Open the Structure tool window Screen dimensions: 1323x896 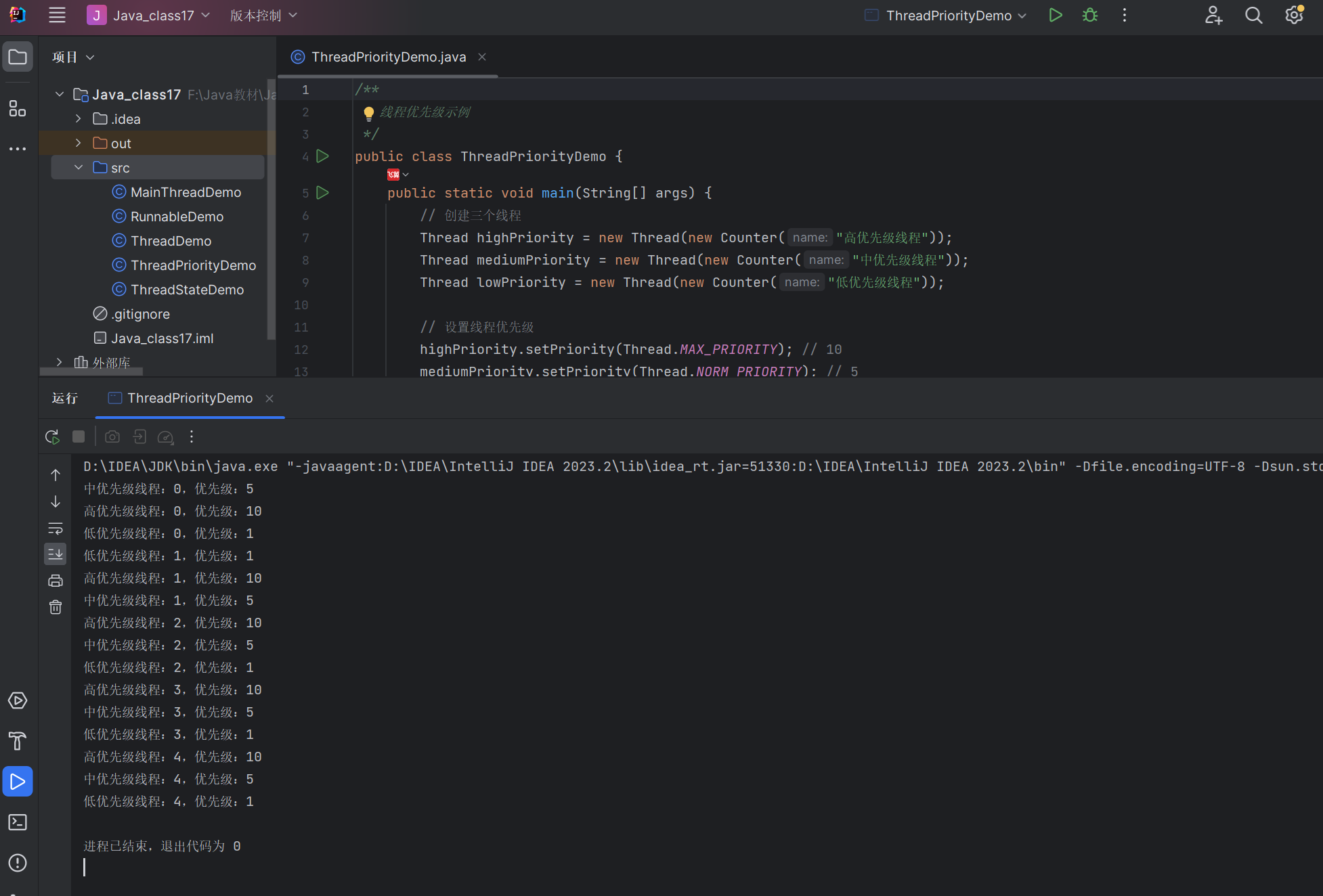(18, 108)
